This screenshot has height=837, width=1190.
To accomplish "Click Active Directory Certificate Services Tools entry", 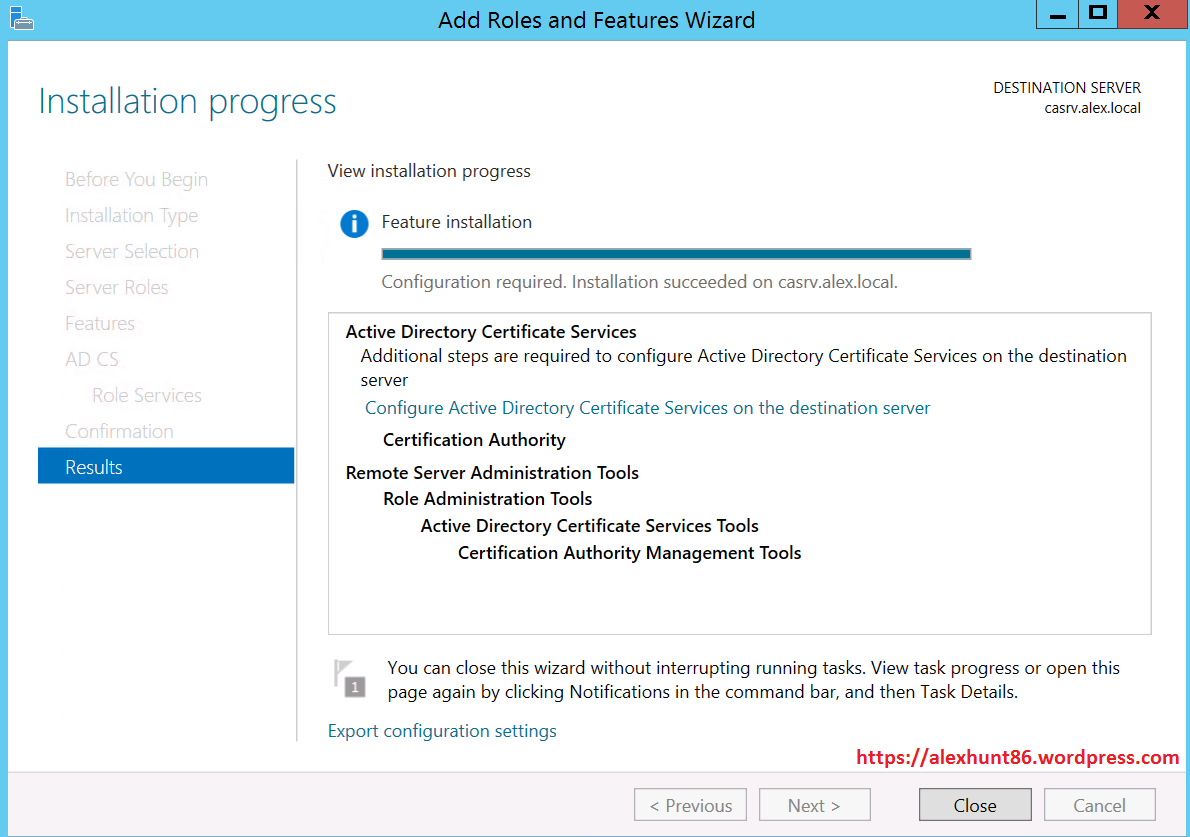I will click(x=590, y=526).
